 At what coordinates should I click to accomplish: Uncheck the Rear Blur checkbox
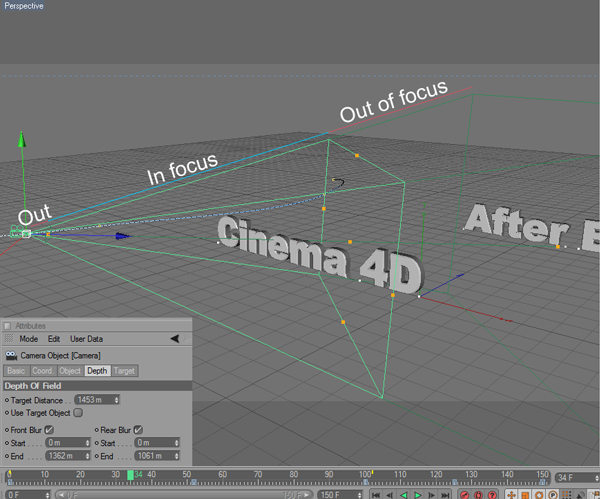click(x=138, y=430)
